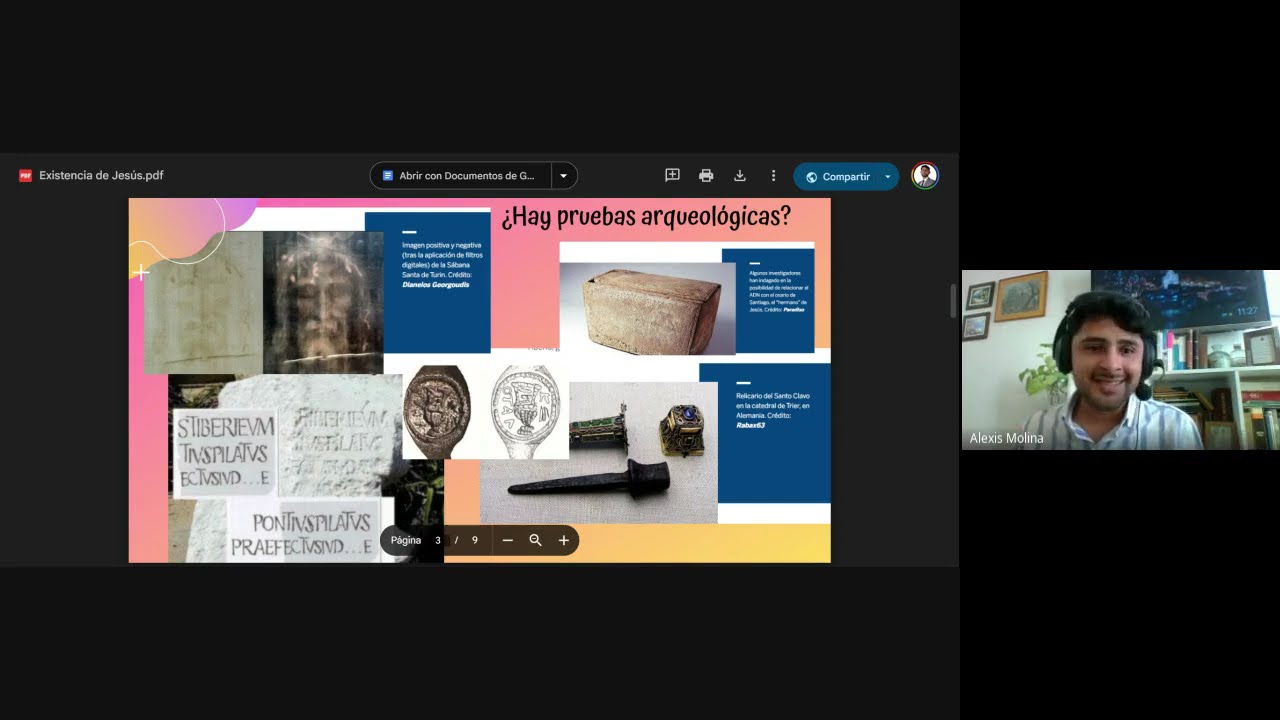The image size is (1280, 720).
Task: Click the Compartir share button
Action: (836, 177)
